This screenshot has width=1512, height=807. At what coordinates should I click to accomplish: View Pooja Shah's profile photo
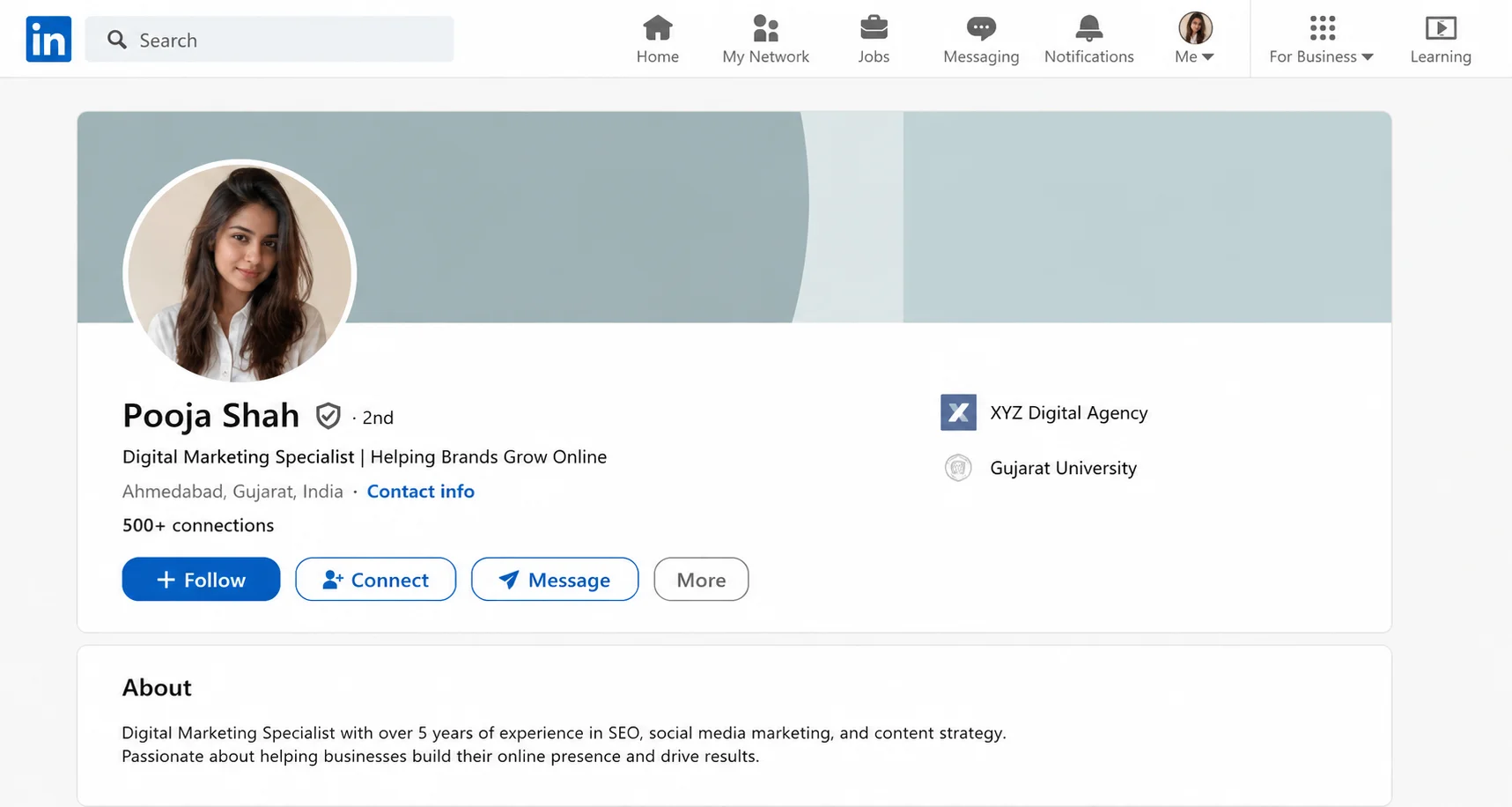(240, 272)
